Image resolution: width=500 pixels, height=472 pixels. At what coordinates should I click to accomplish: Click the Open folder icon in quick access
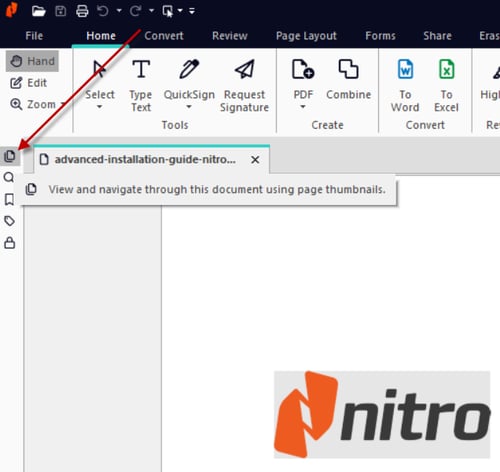coord(38,11)
